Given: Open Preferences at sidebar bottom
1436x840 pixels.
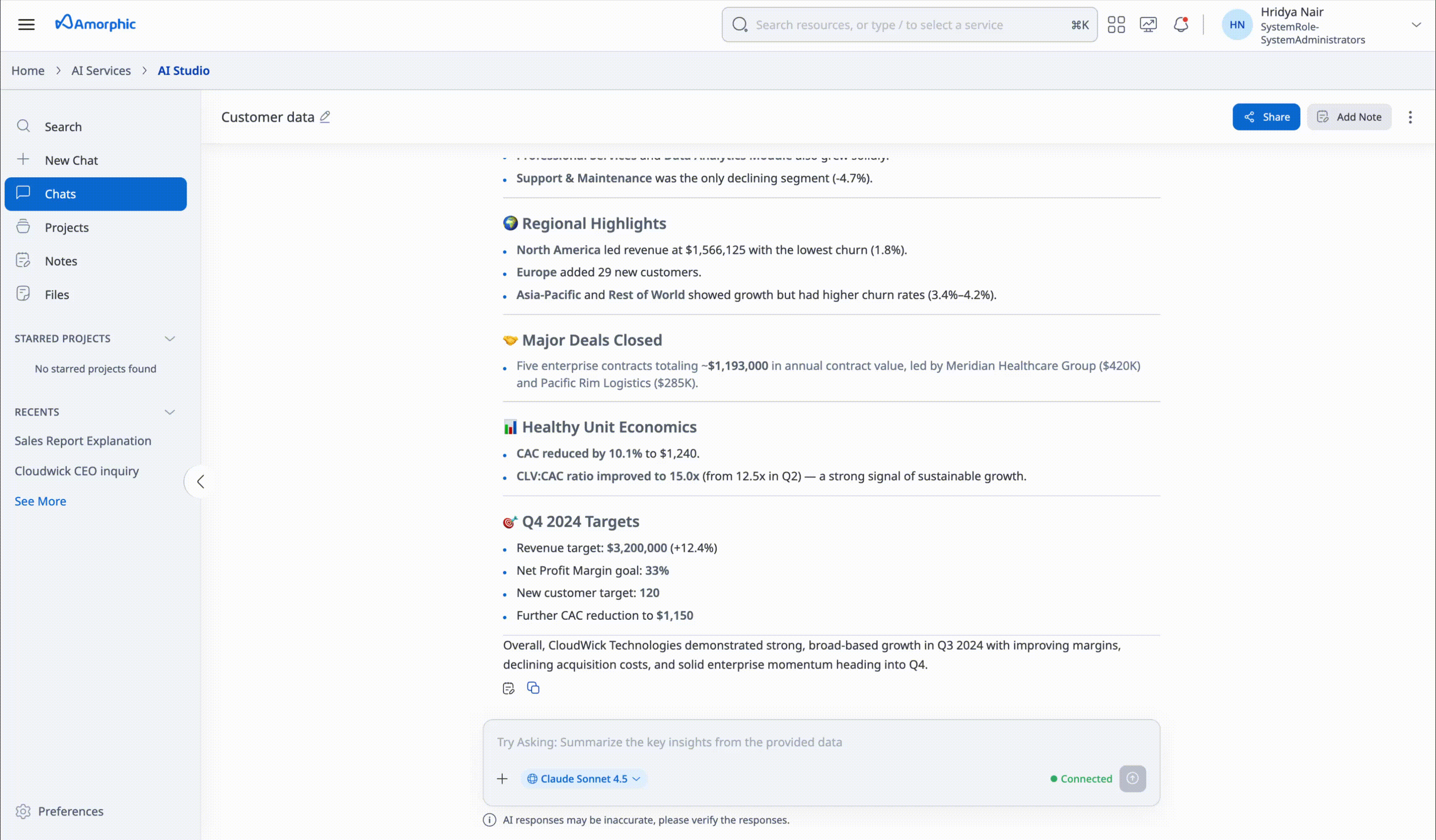Looking at the screenshot, I should pyautogui.click(x=60, y=811).
